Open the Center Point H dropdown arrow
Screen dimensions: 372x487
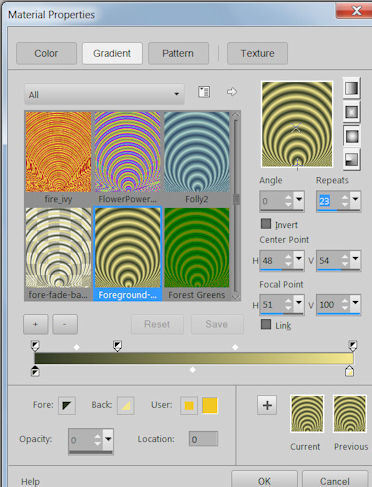(299, 259)
